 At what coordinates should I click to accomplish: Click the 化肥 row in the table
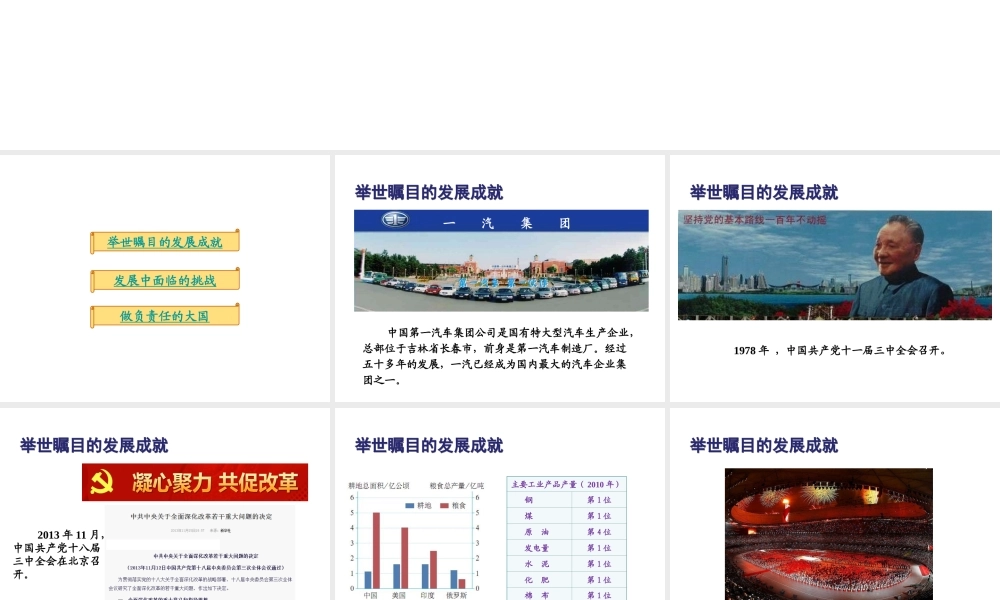click(566, 580)
